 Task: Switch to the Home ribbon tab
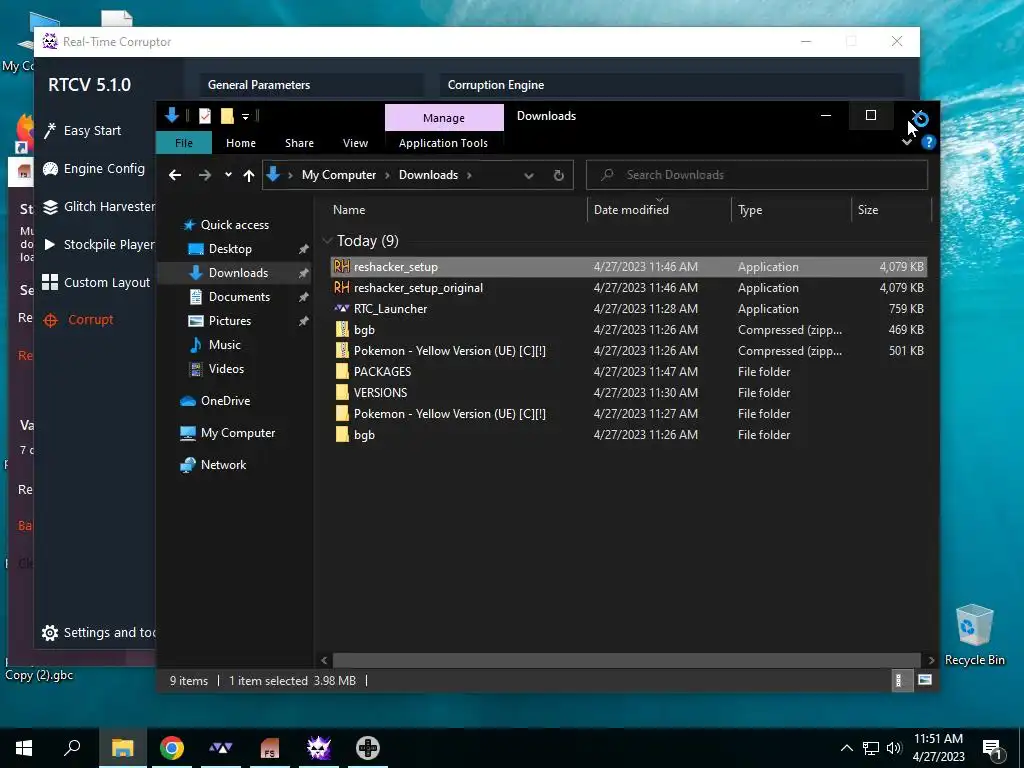click(x=241, y=142)
